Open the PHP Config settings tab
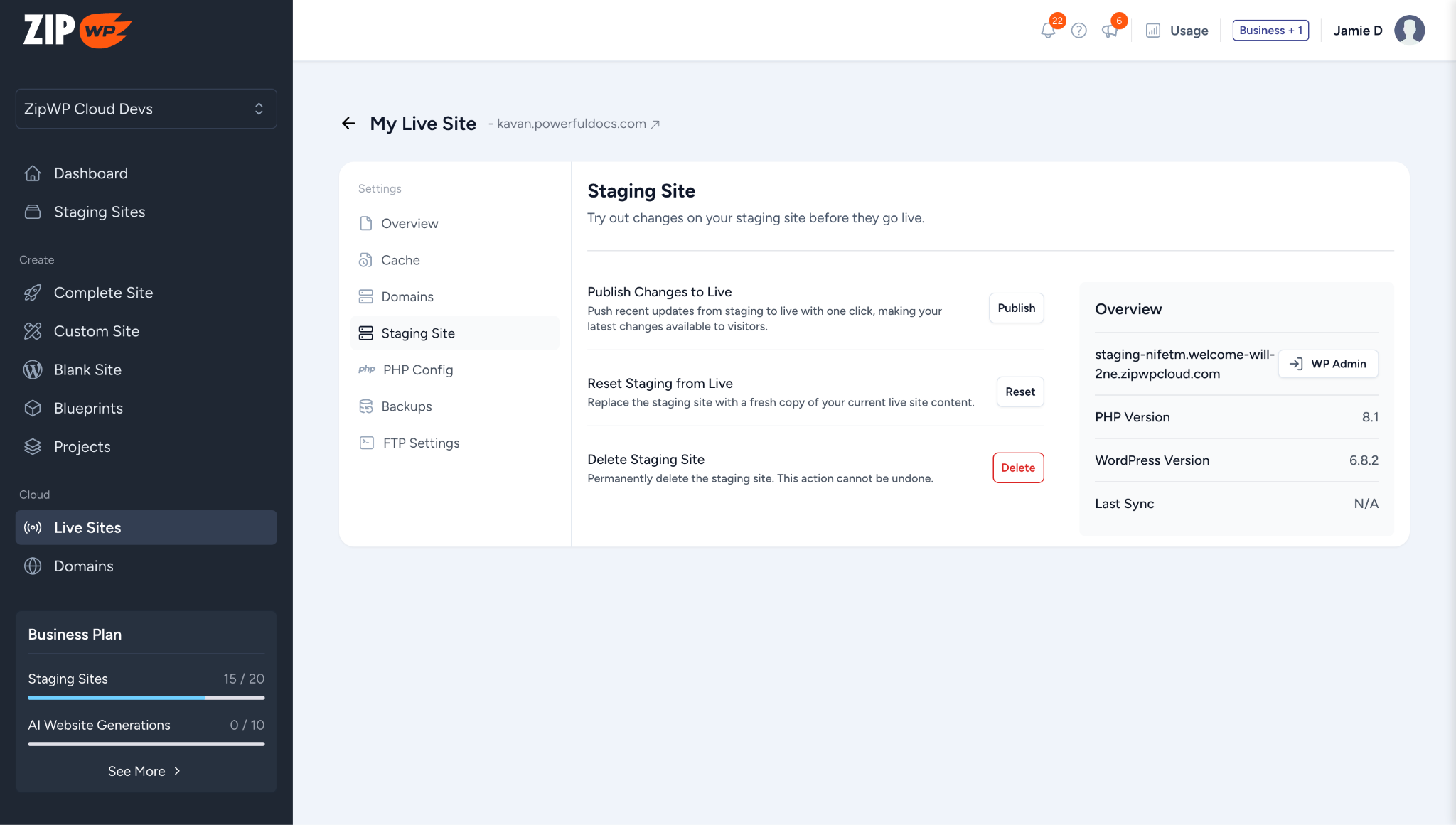This screenshot has width=1456, height=825. tap(417, 370)
